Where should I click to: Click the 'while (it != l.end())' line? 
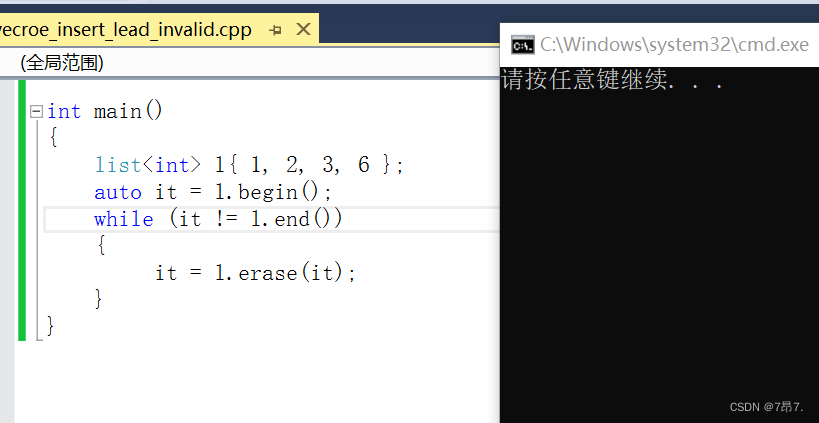point(218,219)
